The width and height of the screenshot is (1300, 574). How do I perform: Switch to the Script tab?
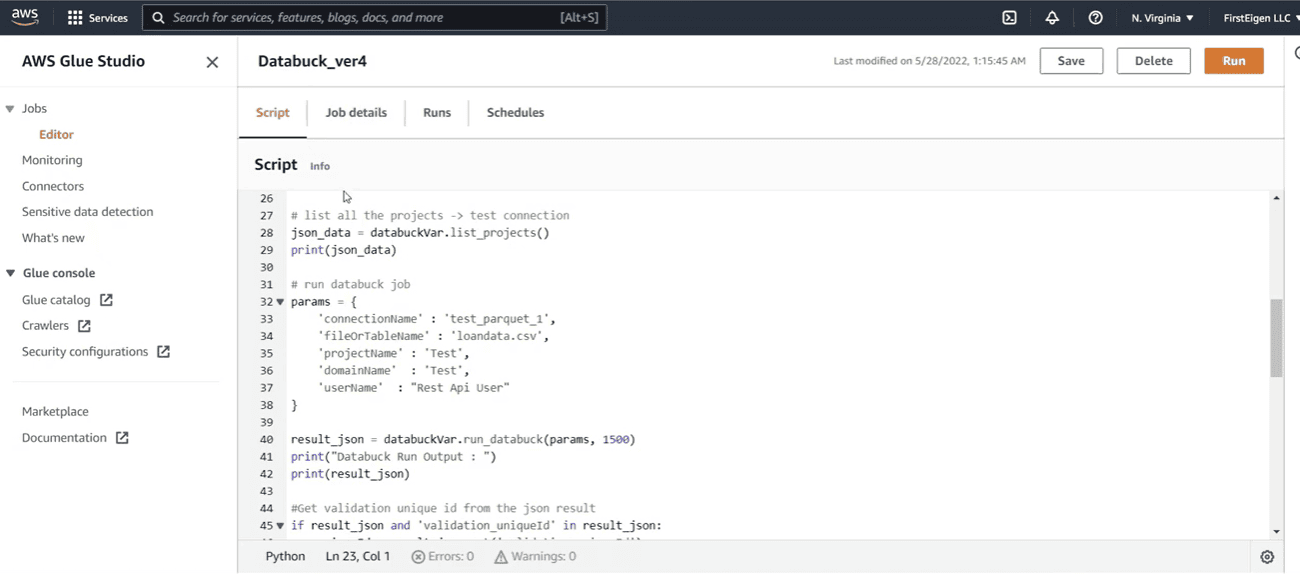point(273,113)
